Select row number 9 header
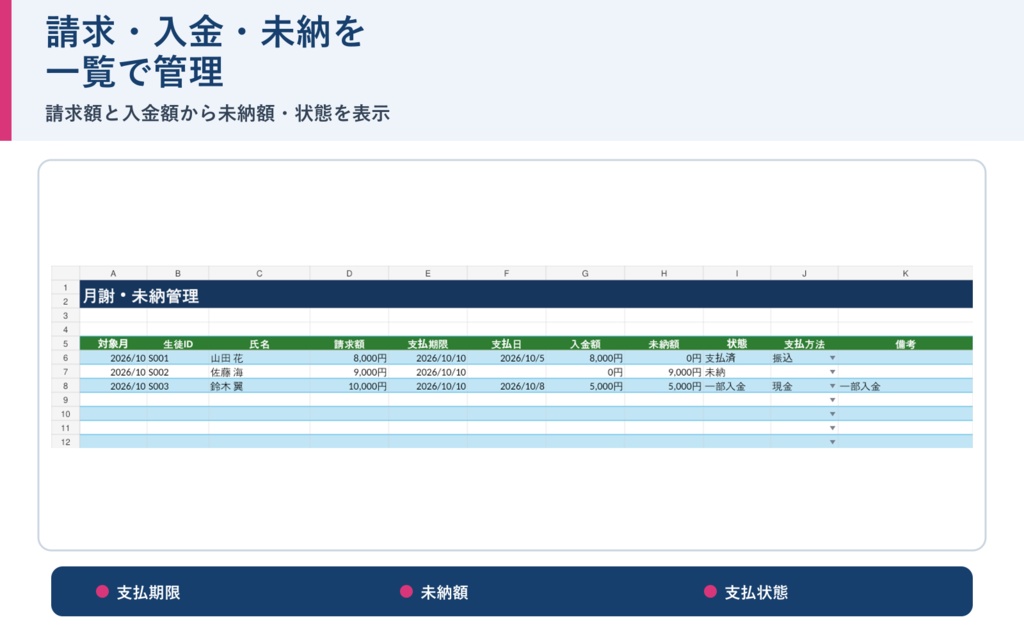 pyautogui.click(x=65, y=400)
